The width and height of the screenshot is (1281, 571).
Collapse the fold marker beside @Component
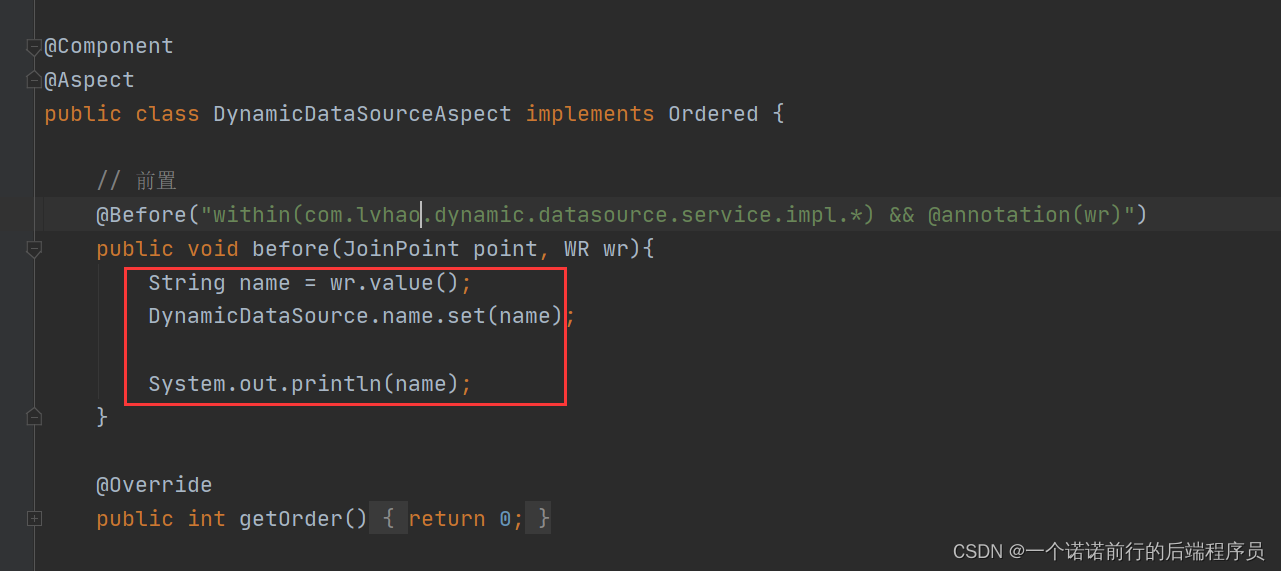coord(34,47)
